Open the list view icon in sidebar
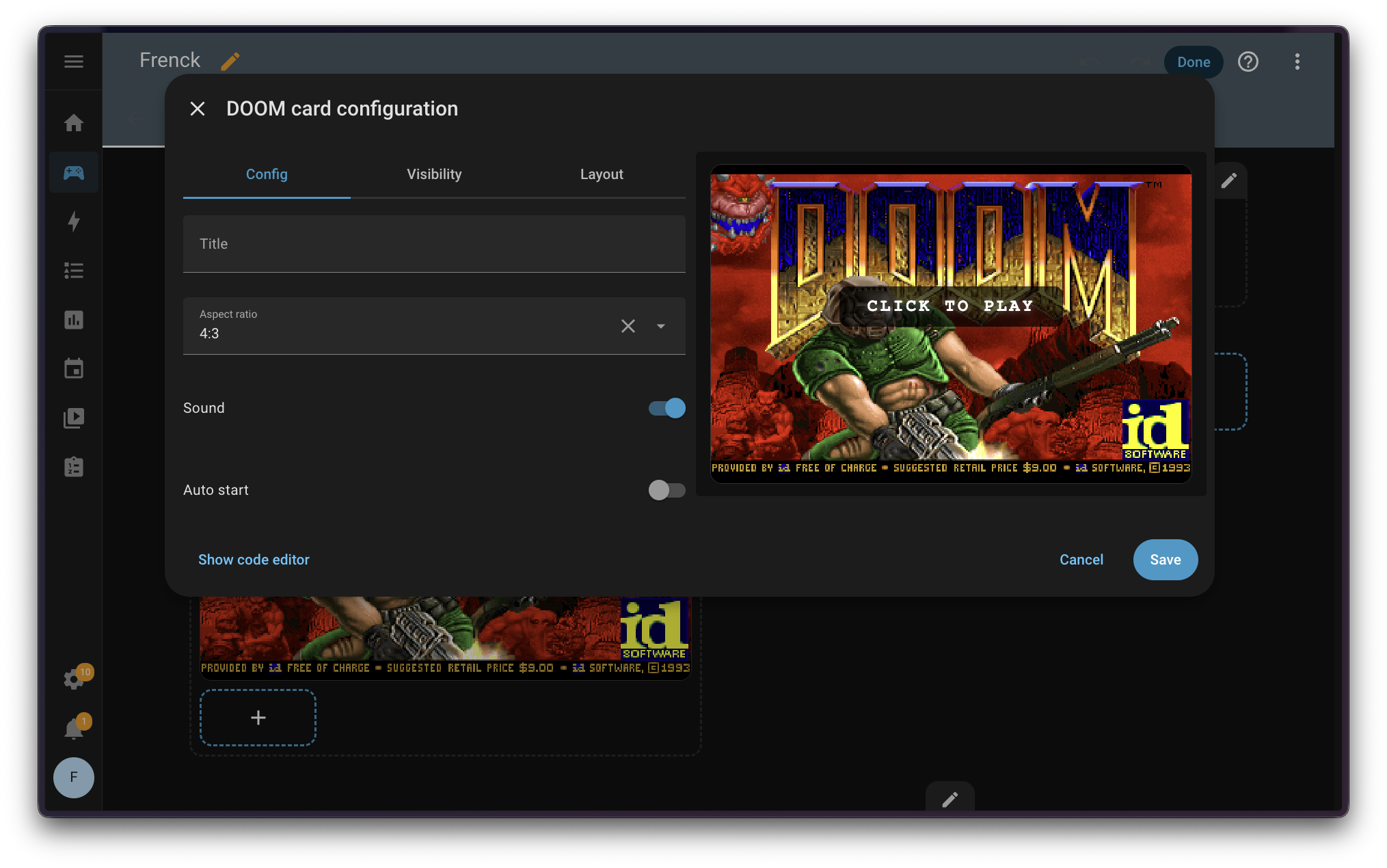Viewport: 1387px width, 868px height. (74, 271)
